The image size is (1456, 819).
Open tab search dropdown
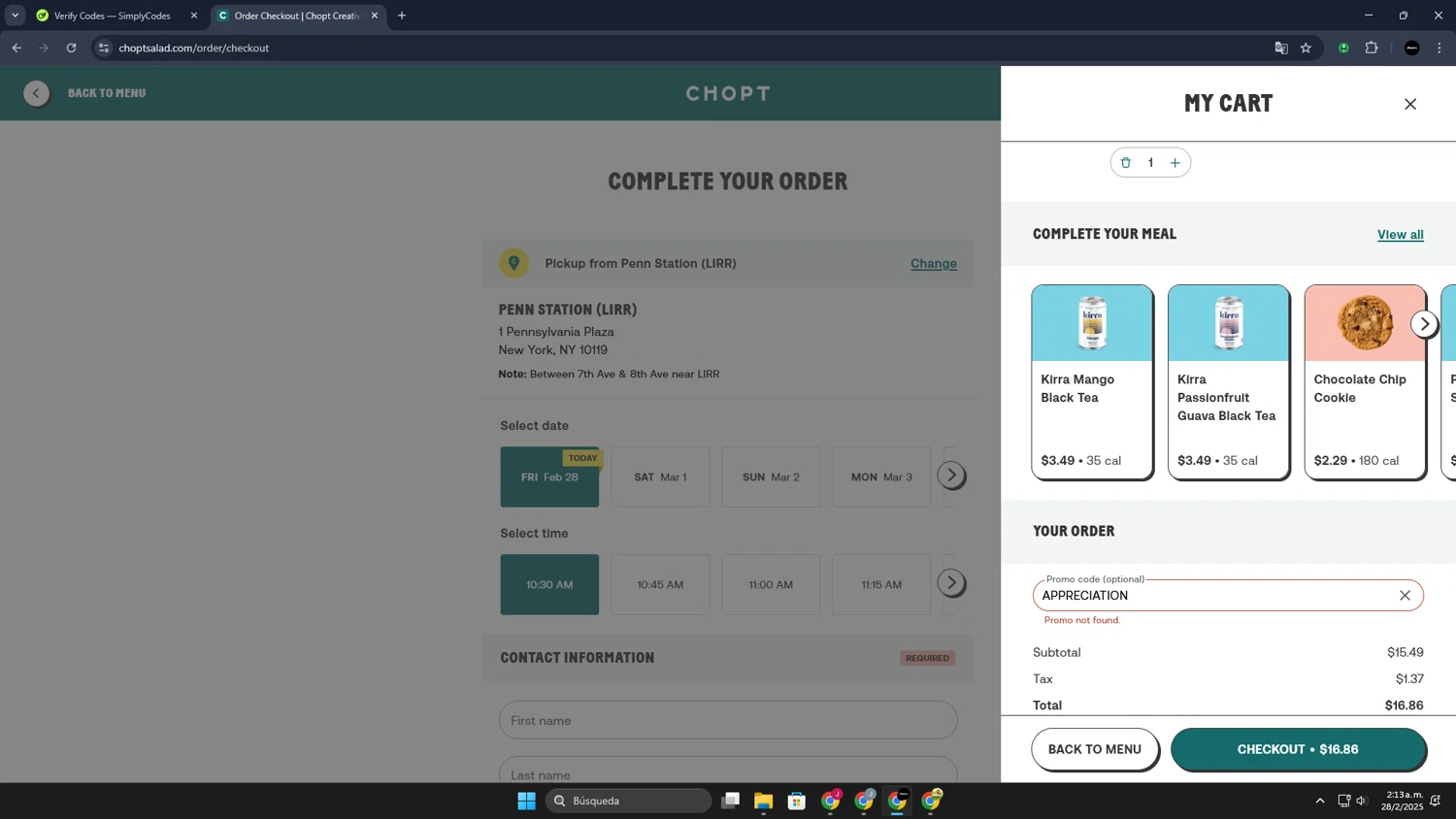tap(15, 16)
